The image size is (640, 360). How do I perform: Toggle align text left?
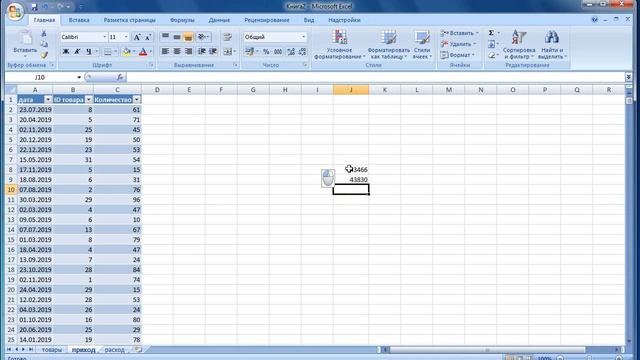pos(165,51)
